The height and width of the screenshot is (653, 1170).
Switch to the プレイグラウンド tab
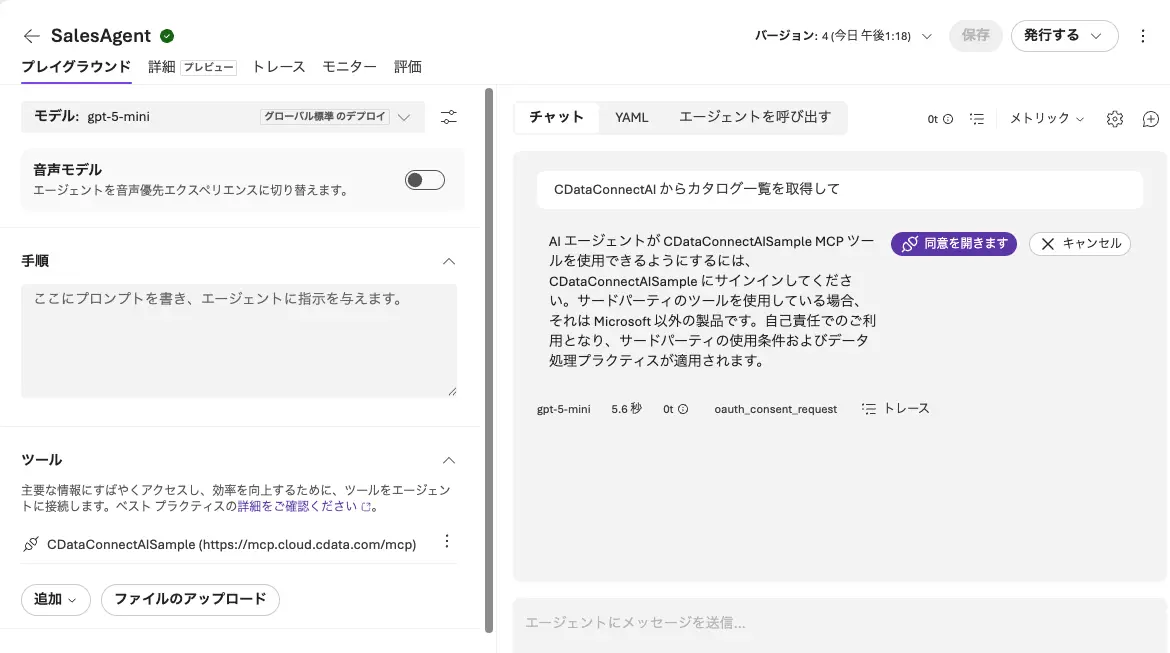[76, 66]
